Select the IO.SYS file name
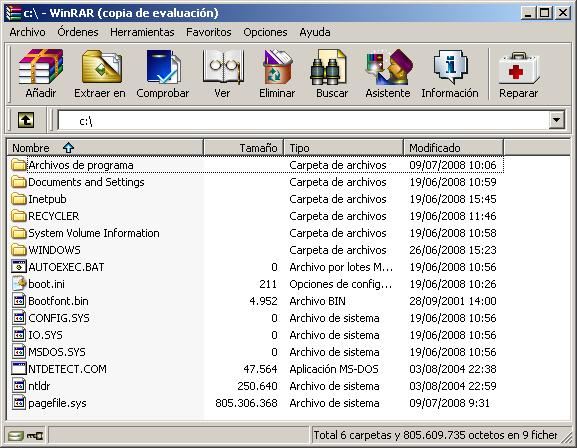Screen dimensions: 577x448 (x=45, y=335)
